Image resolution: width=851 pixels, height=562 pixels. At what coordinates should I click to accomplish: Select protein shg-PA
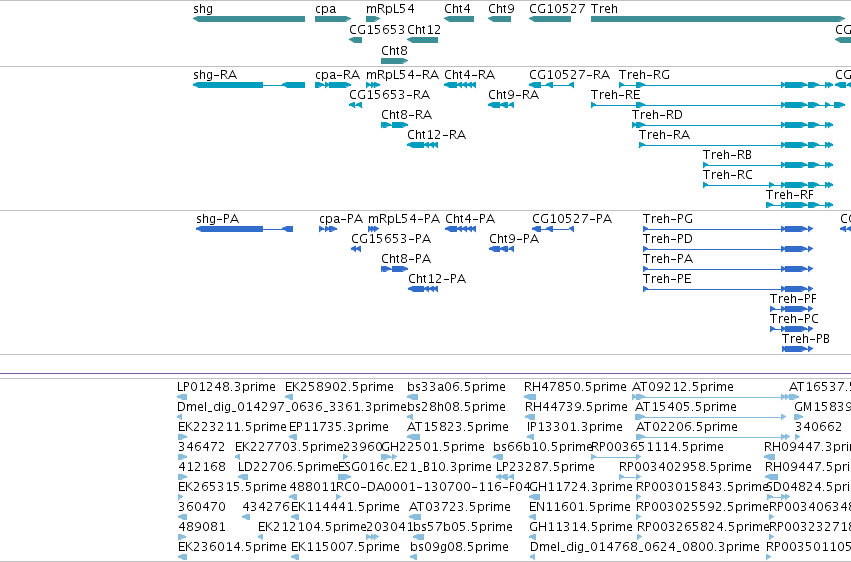245,229
